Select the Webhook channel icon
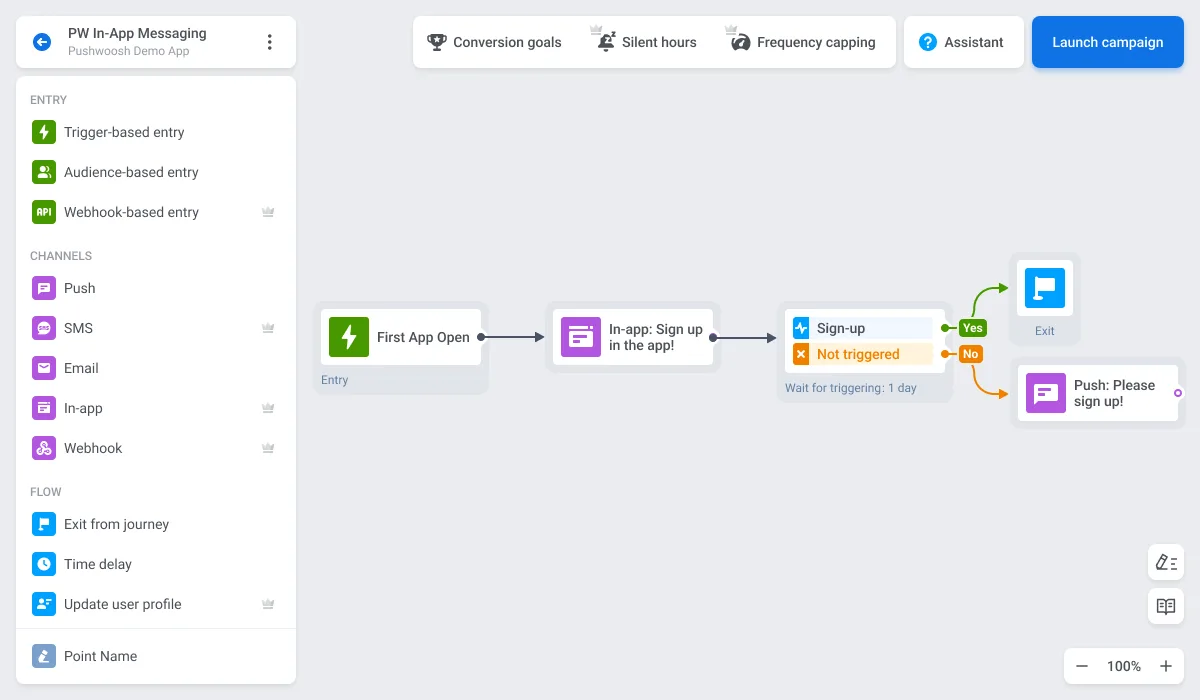 [x=44, y=448]
